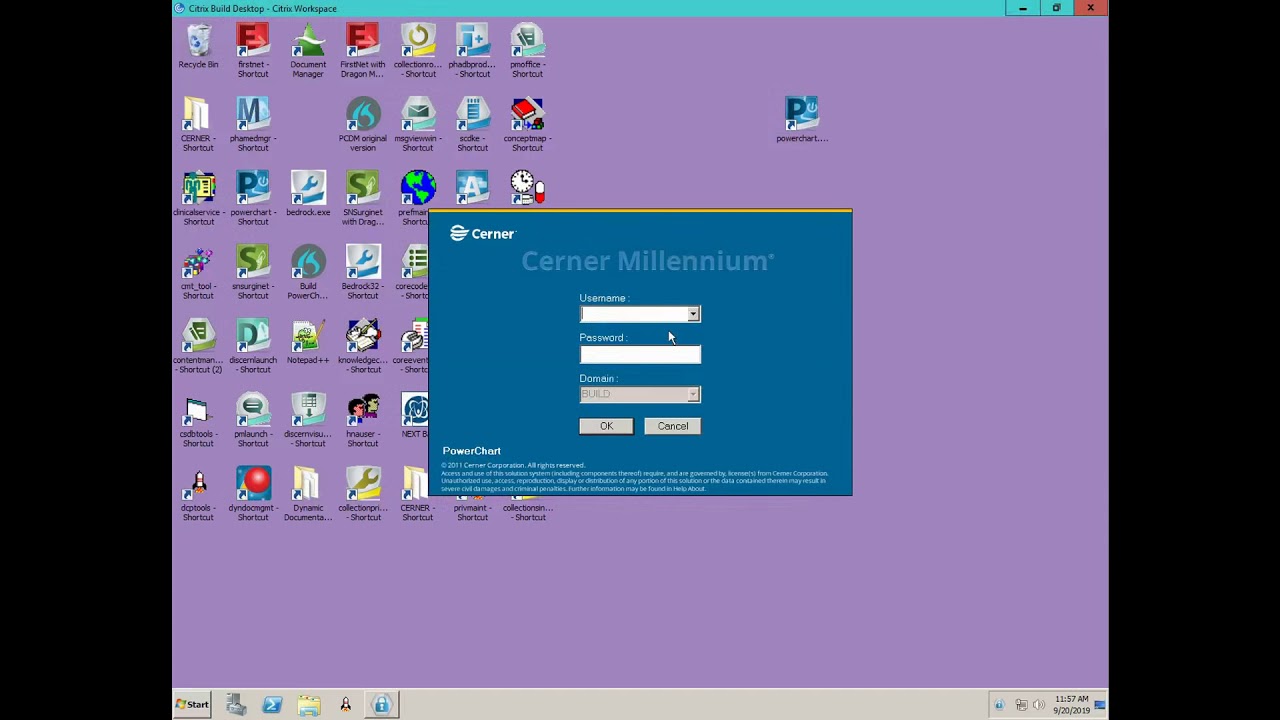
Task: Open the discernvisu... shortcut icon
Action: pyautogui.click(x=308, y=421)
